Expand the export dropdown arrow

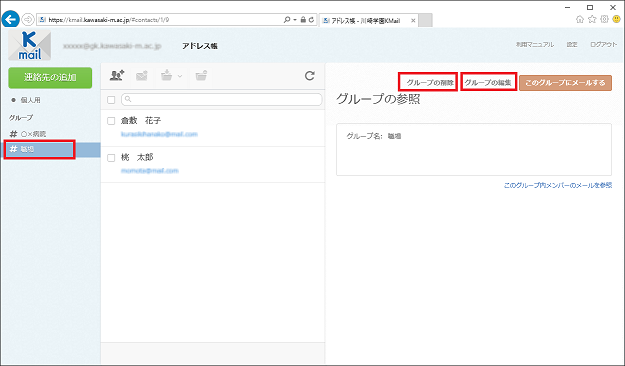click(180, 76)
